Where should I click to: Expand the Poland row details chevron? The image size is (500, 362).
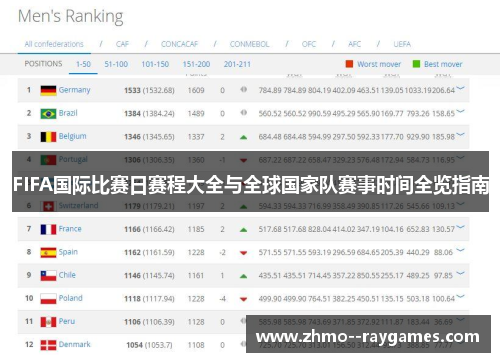pyautogui.click(x=460, y=297)
